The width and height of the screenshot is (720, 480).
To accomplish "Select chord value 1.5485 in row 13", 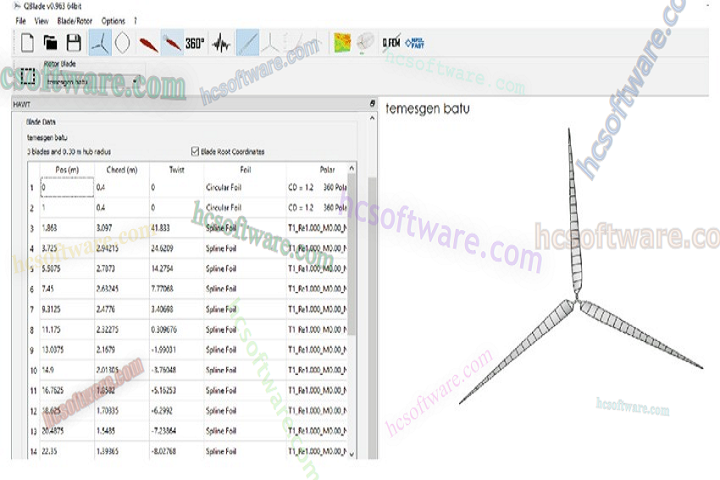I will [x=122, y=431].
